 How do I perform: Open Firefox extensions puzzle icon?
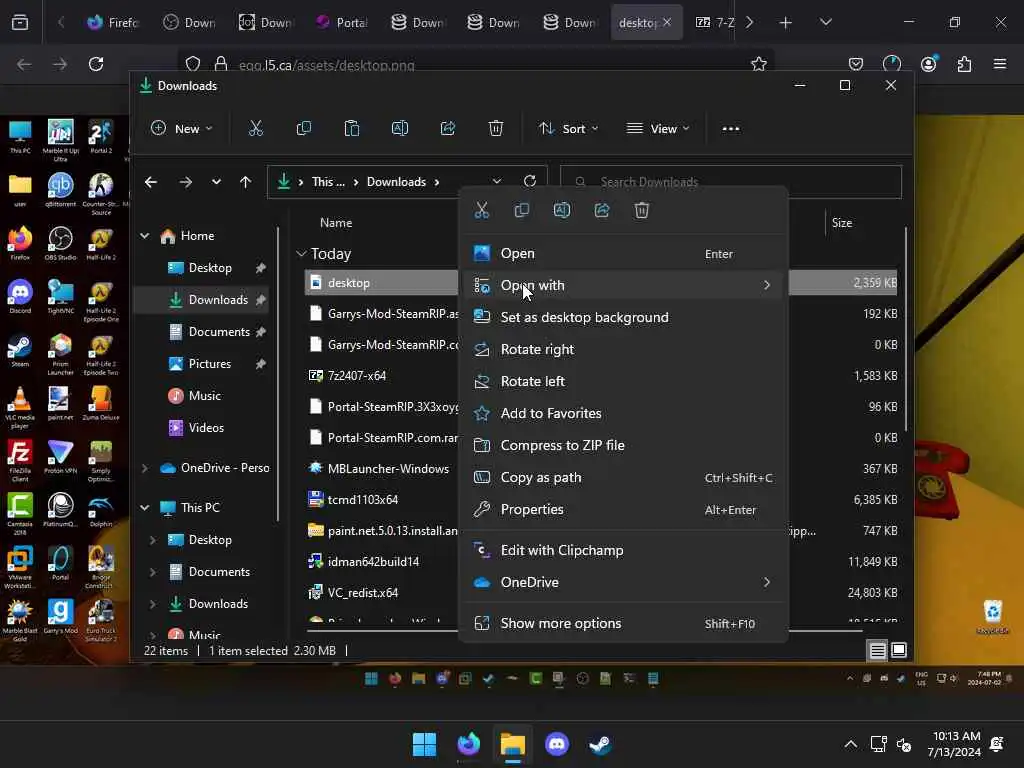(964, 64)
